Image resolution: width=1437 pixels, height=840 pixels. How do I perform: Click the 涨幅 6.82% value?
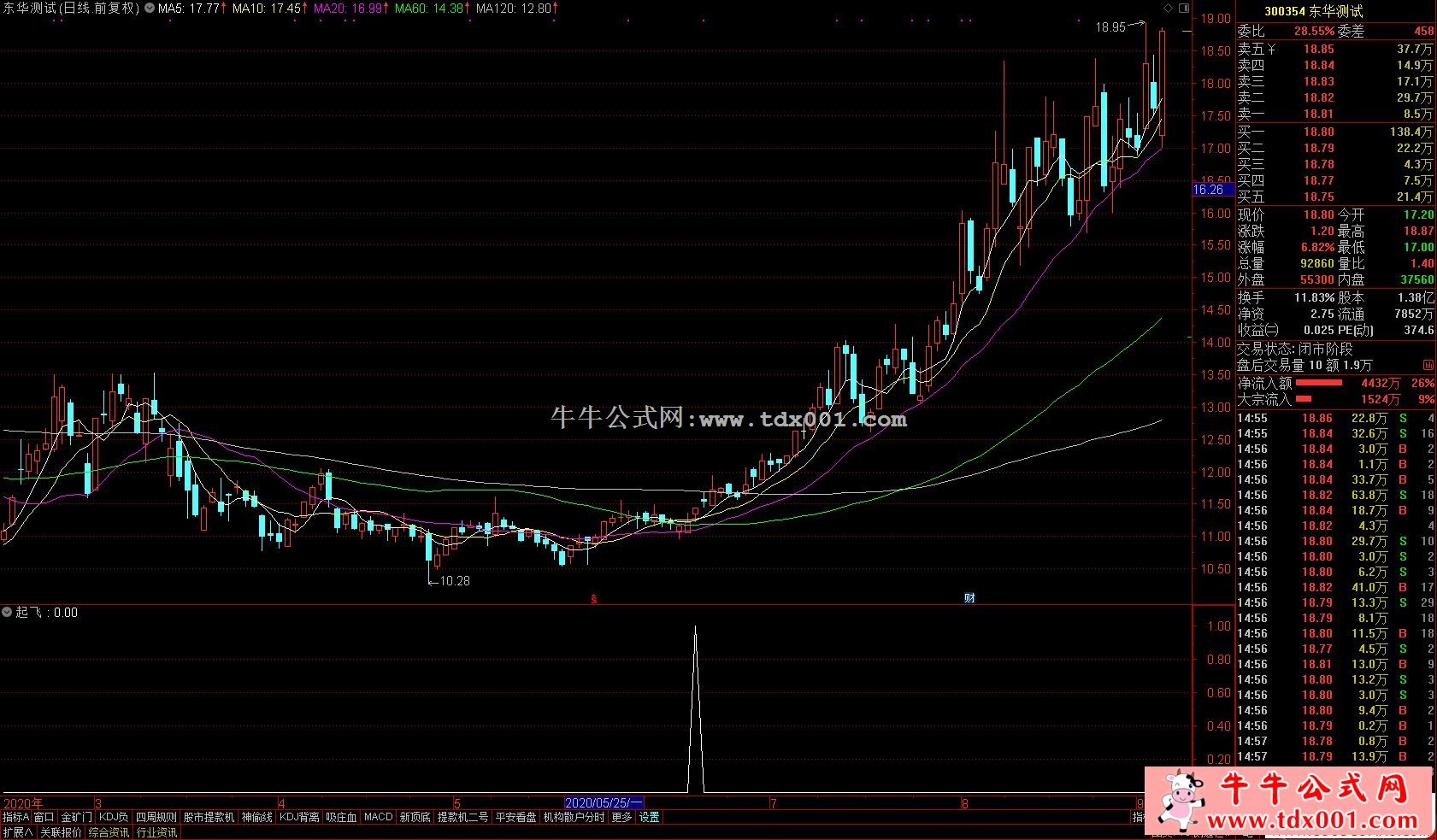tap(1317, 248)
